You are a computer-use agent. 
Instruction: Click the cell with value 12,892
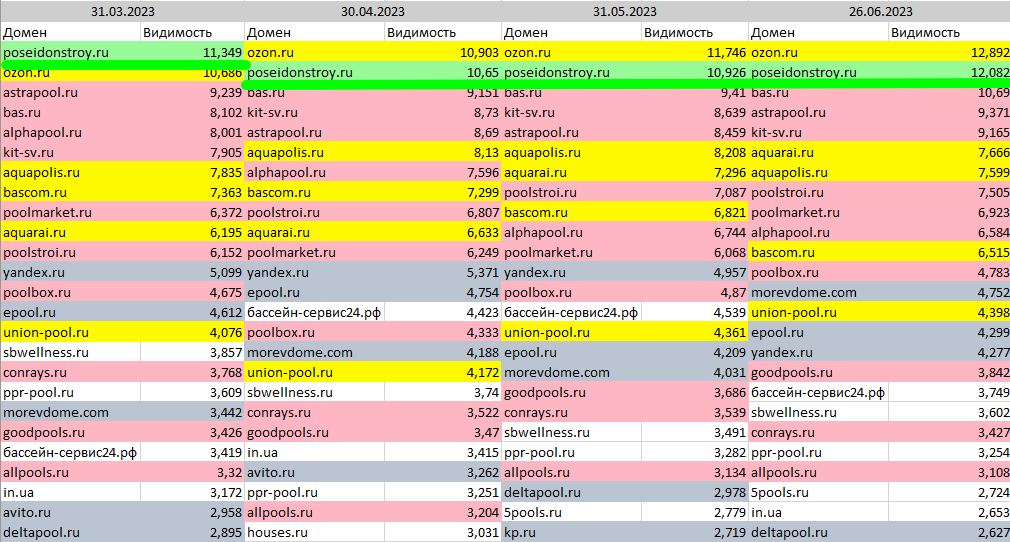coord(949,52)
